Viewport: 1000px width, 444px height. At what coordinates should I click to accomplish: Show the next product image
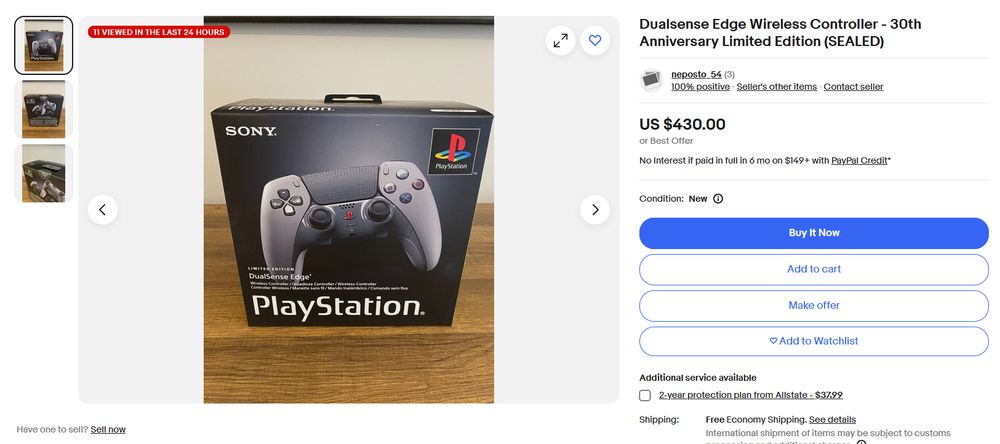[x=594, y=210]
